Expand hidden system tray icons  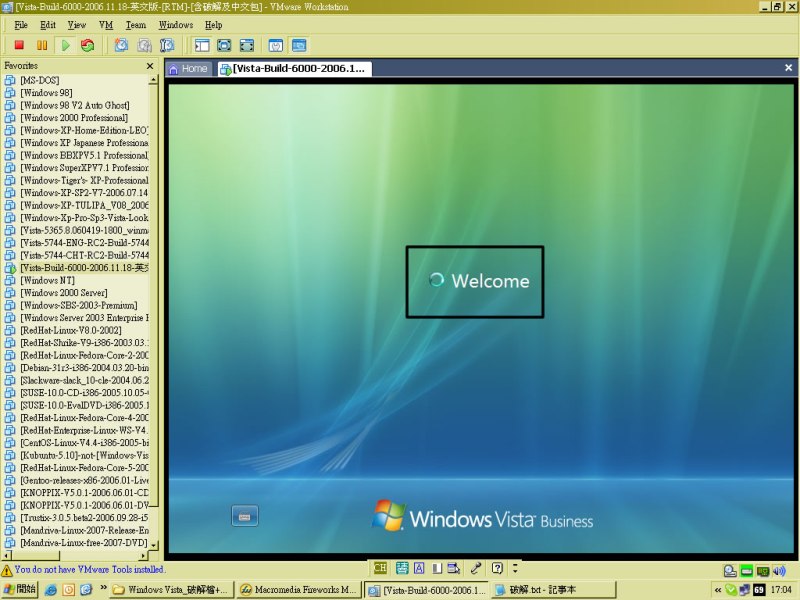point(718,590)
